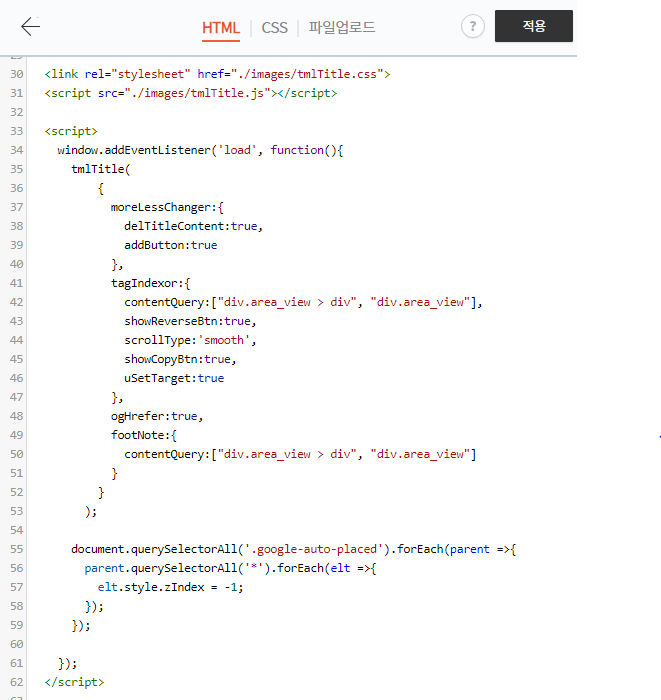Click scrollType:'smooth' line
Screen dimensions: 661x700
(191, 340)
